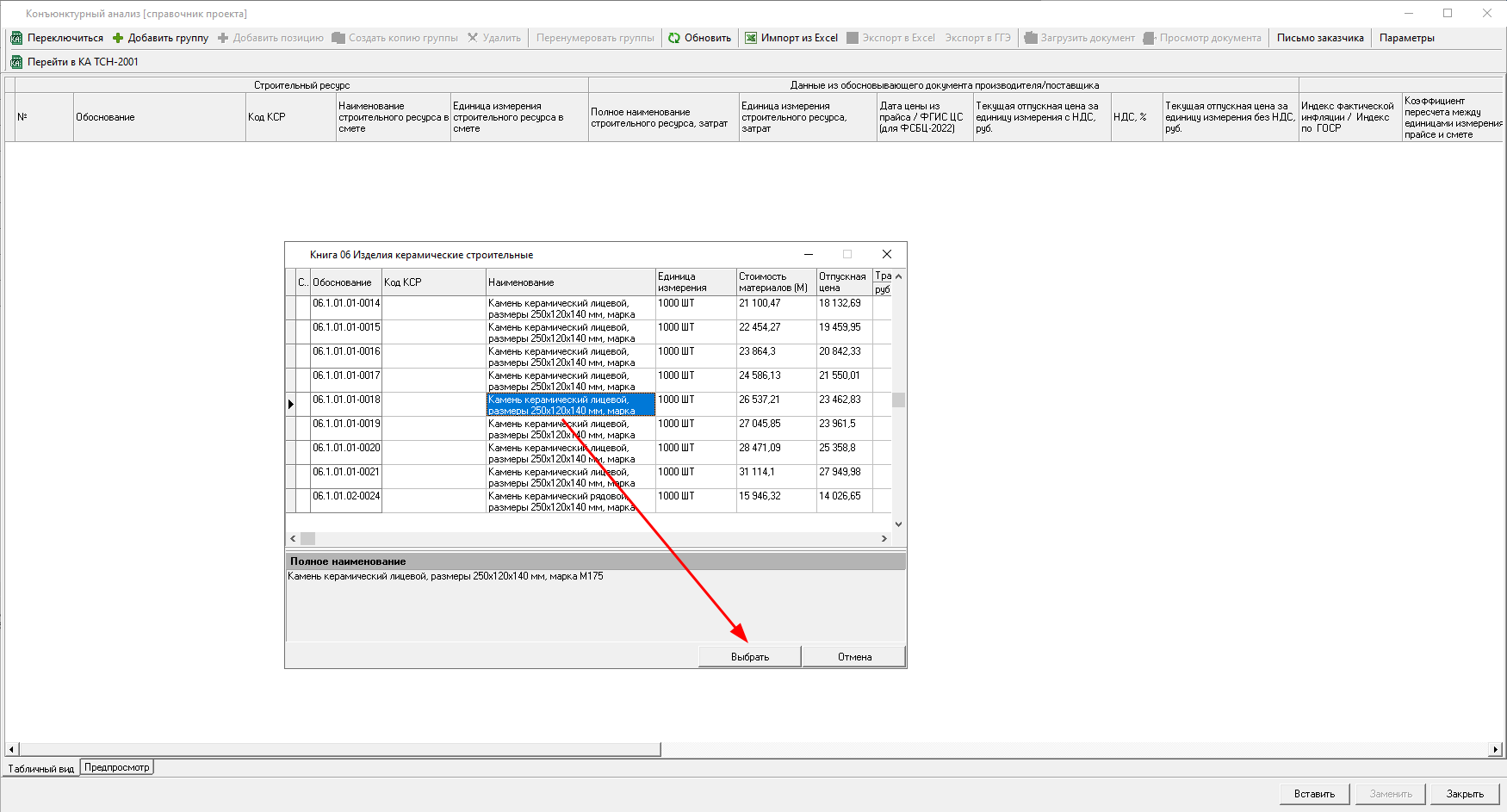
Task: Click the Импорт из Excel icon
Action: tap(751, 38)
